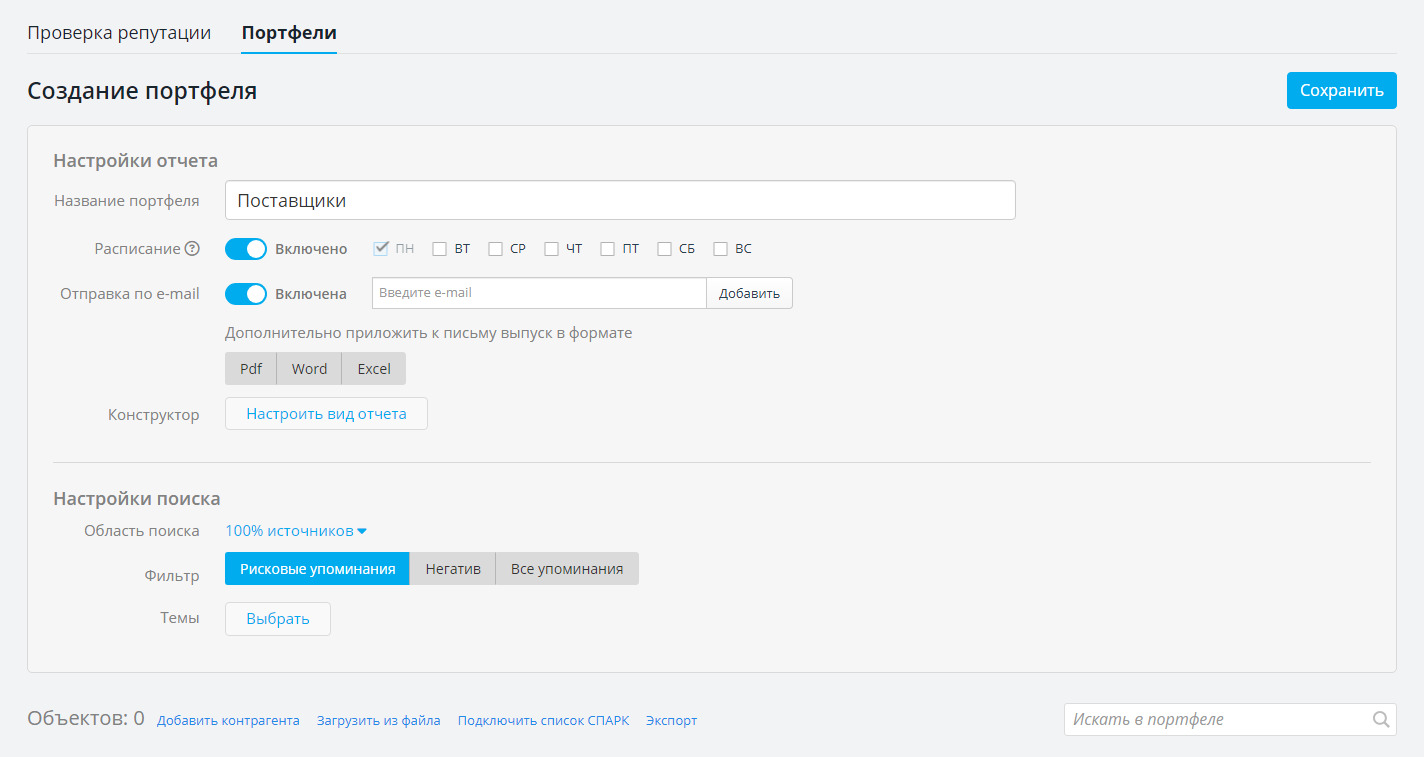This screenshot has width=1424, height=757.
Task: Choose Pdf attachment format
Action: pos(251,369)
